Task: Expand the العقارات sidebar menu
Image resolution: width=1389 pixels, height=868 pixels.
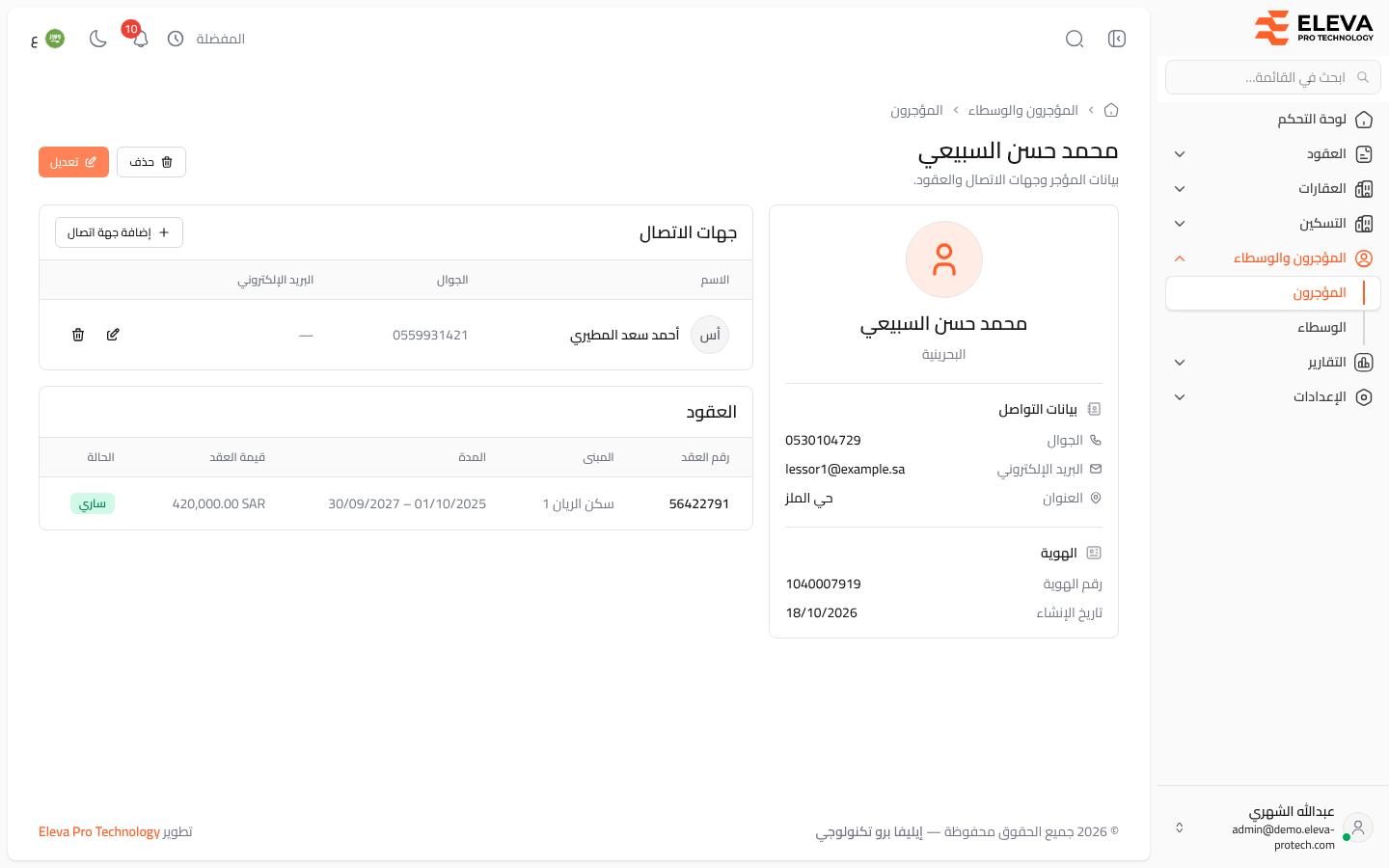Action: [1273, 189]
